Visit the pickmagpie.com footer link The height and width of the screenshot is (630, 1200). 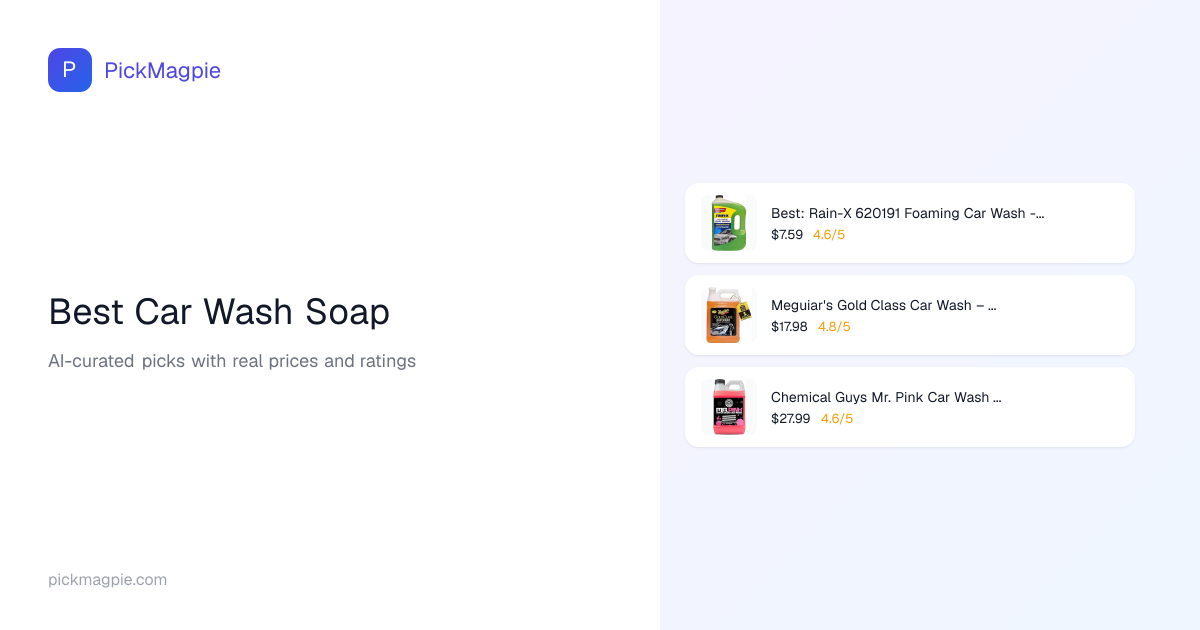(107, 580)
